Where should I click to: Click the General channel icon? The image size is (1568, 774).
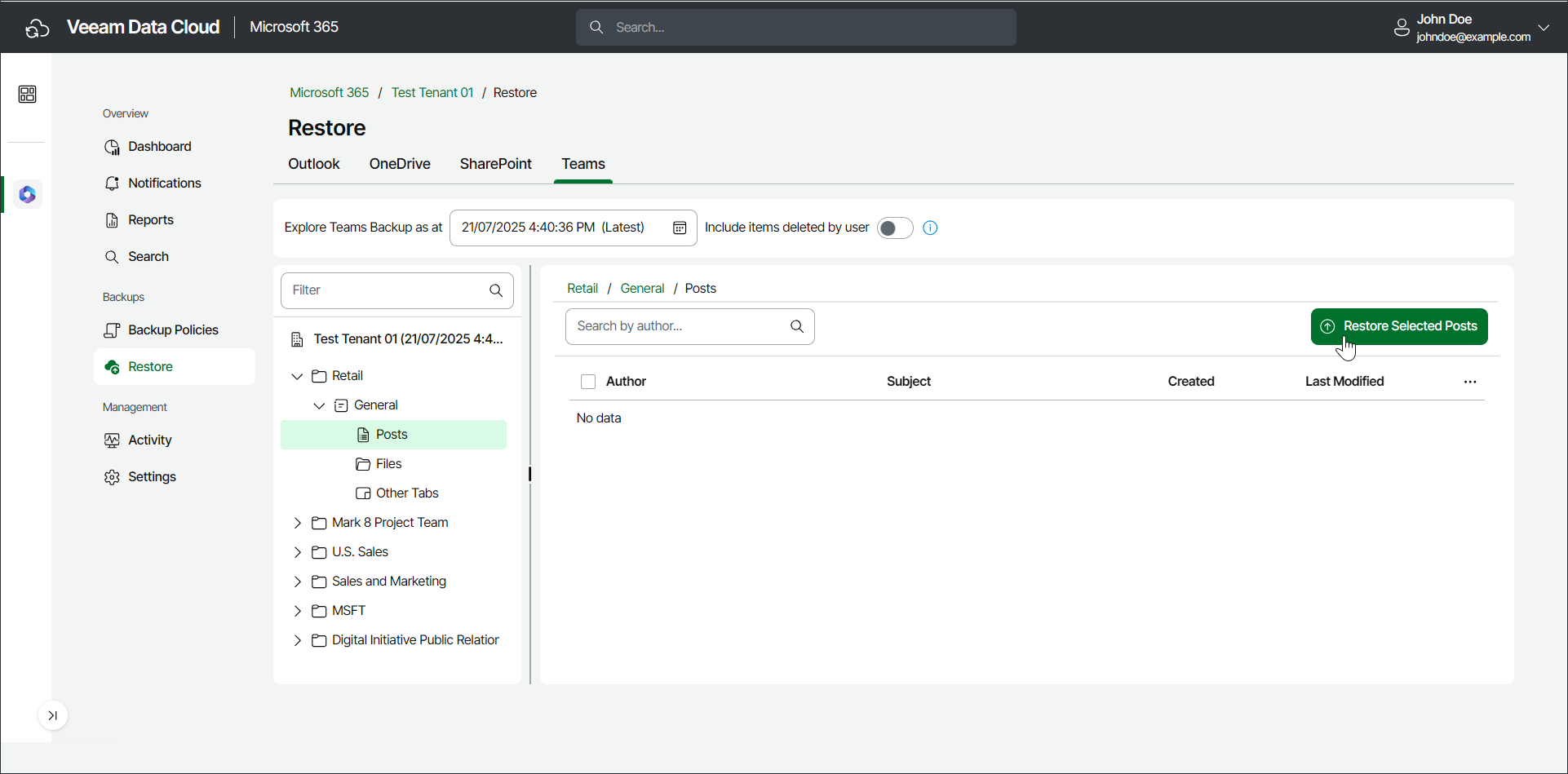tap(341, 405)
